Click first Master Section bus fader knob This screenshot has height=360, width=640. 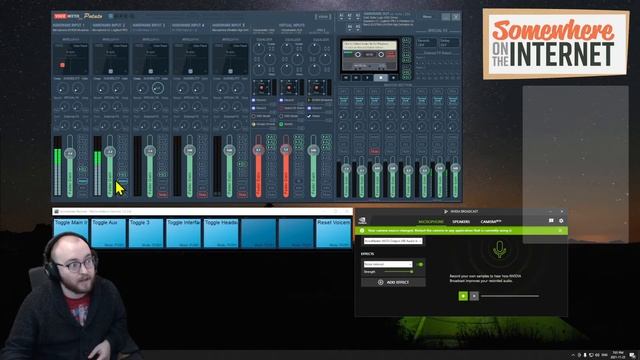346,168
